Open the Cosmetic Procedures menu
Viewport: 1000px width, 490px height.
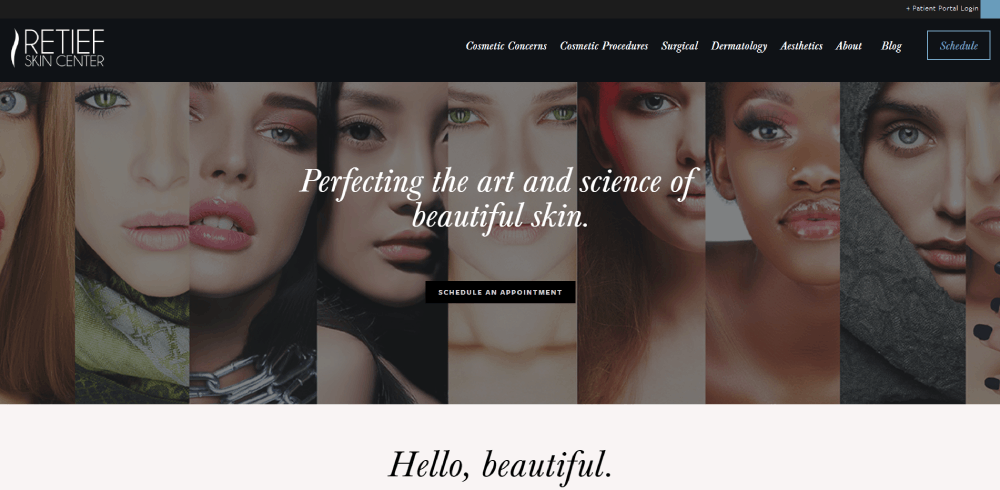[x=604, y=46]
